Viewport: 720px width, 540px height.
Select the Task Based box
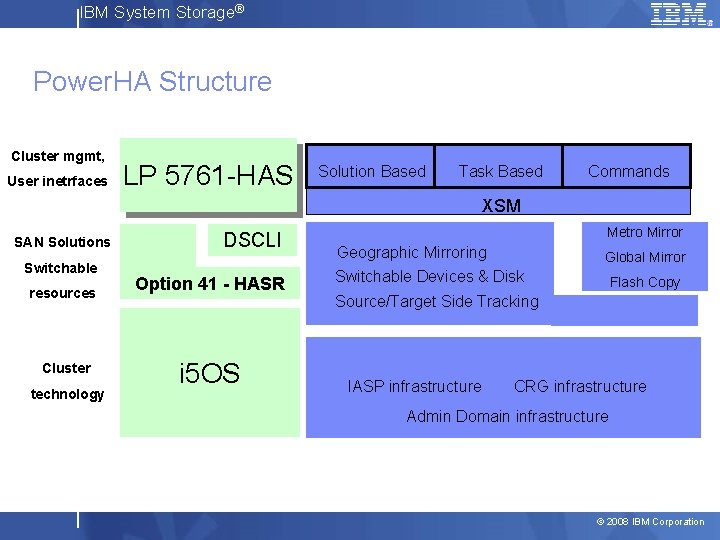click(x=499, y=166)
